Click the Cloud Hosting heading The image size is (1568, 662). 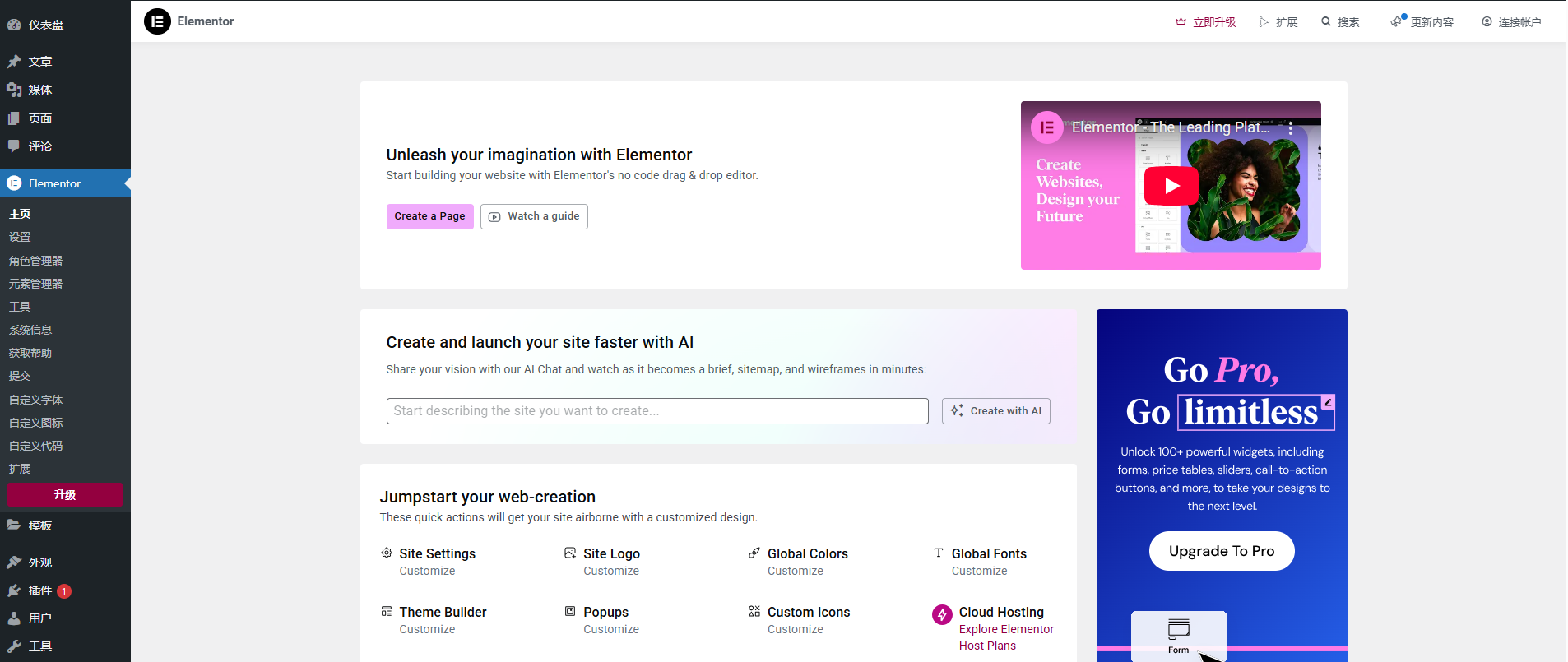pos(1001,612)
